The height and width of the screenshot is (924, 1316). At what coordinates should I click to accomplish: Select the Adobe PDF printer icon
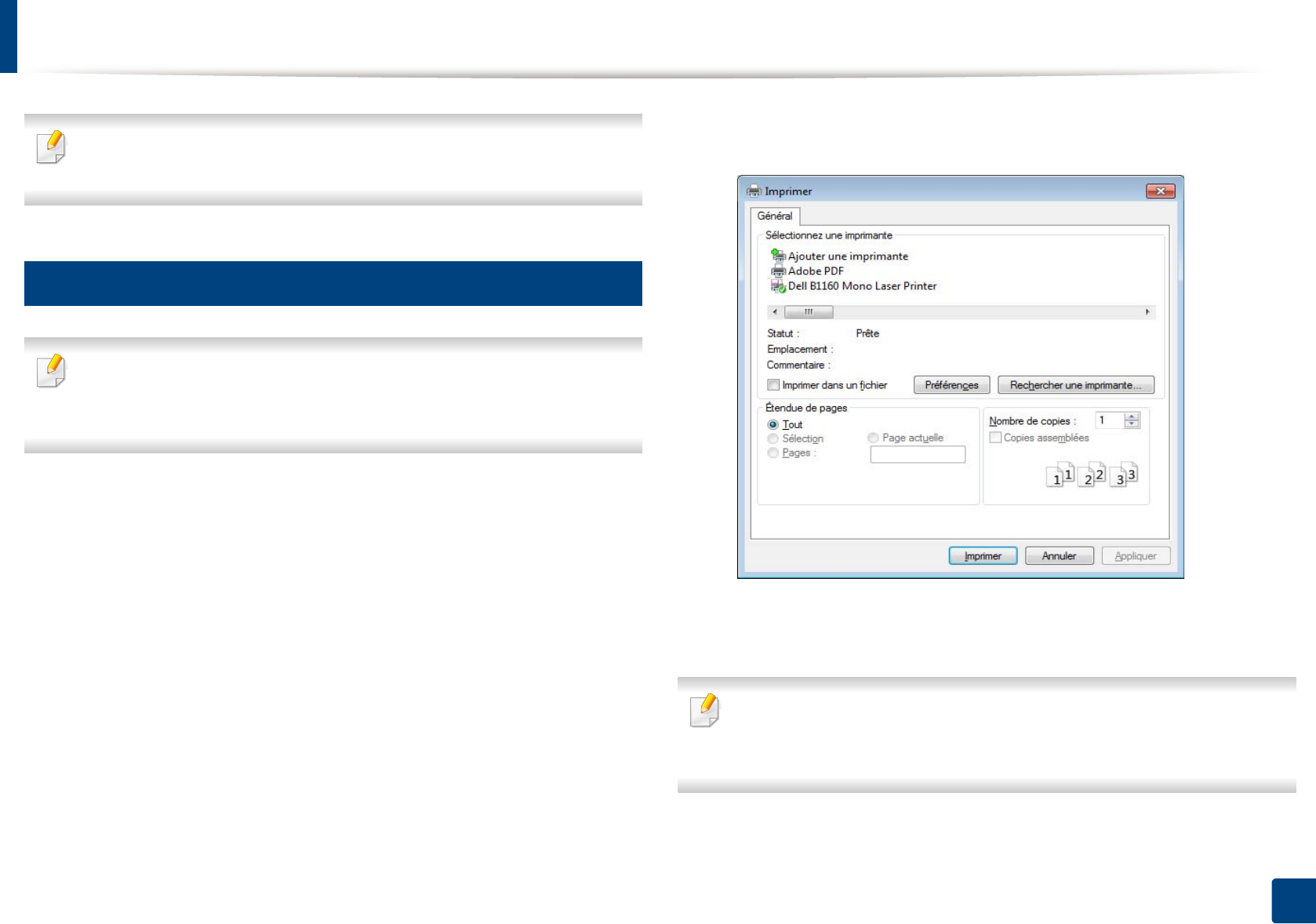click(x=778, y=271)
